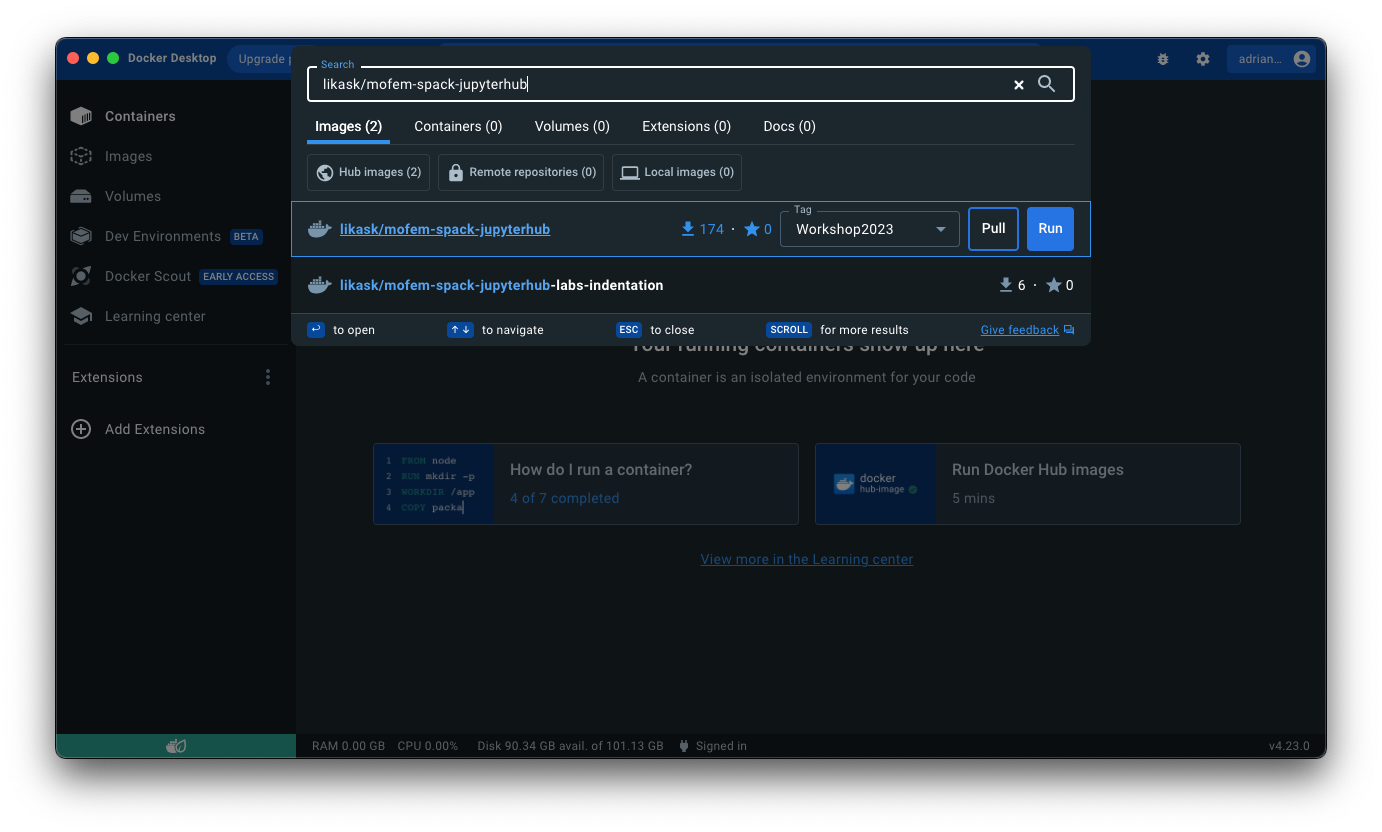The image size is (1382, 832).
Task: Click the RAM 0.00 GB status entry
Action: [x=348, y=746]
